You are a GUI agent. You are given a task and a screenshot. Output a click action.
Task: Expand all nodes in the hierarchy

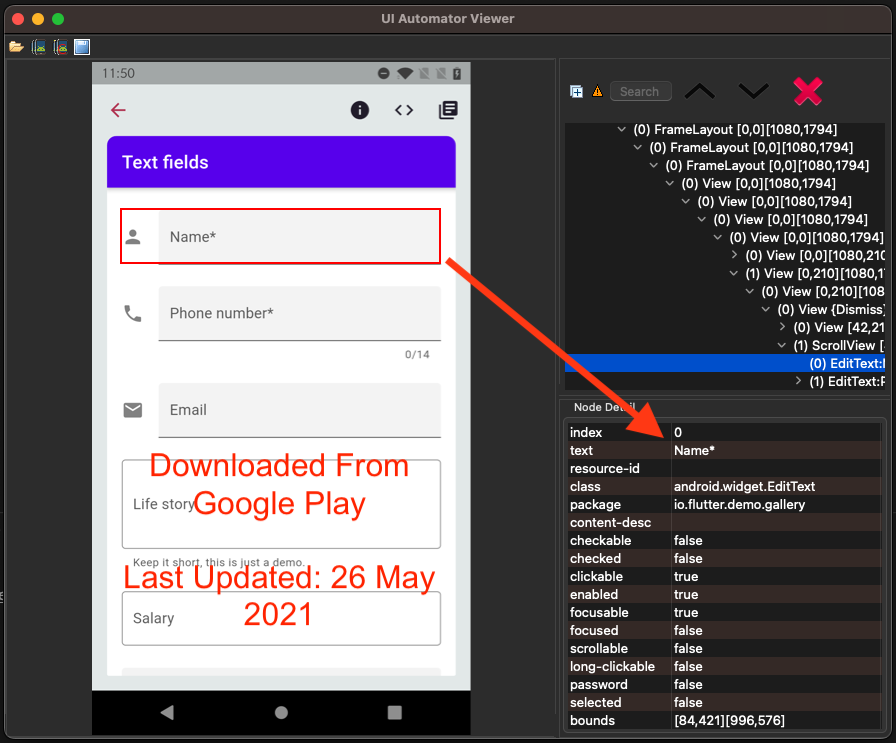[x=576, y=91]
